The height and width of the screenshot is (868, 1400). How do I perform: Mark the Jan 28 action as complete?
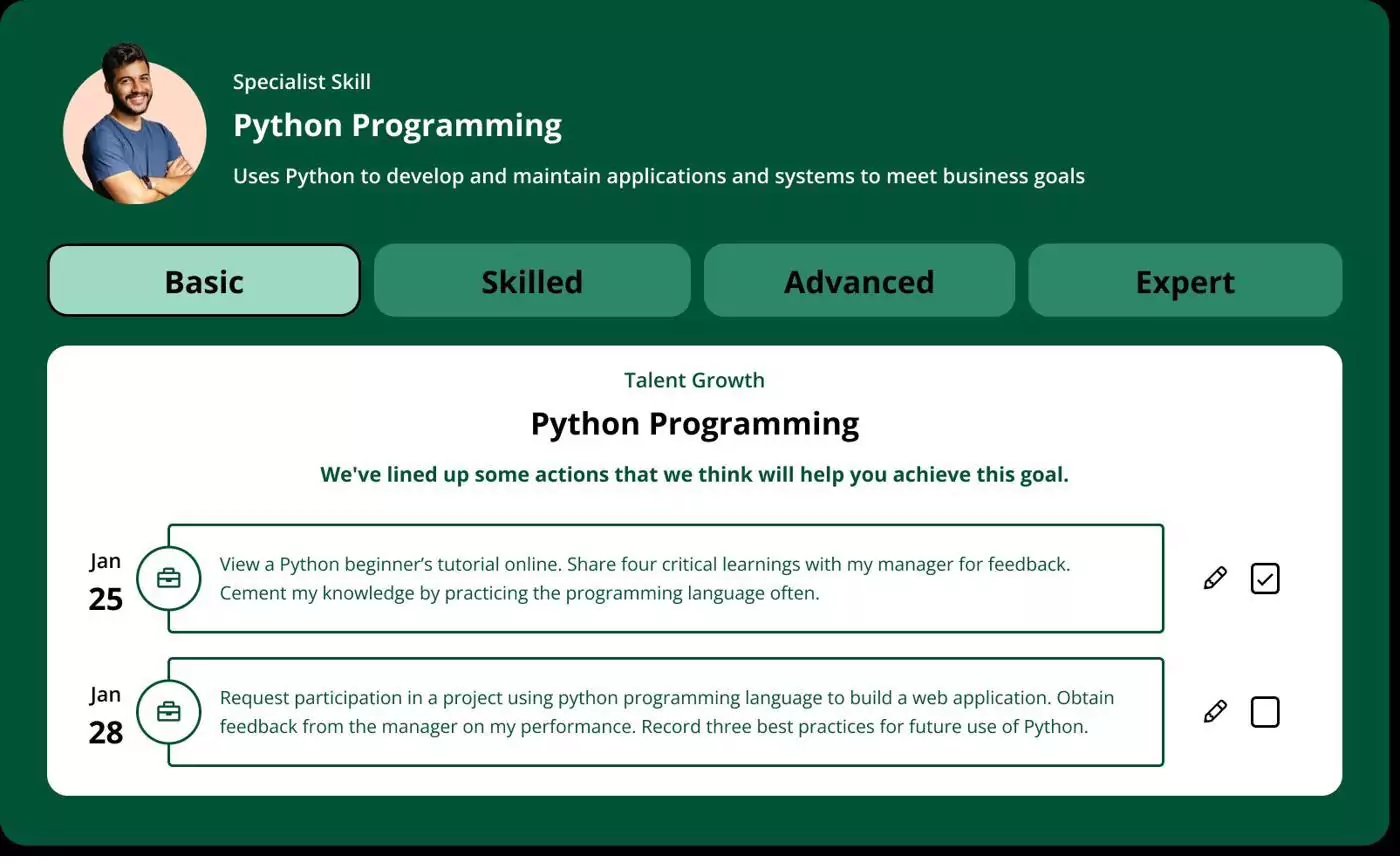[x=1264, y=712]
